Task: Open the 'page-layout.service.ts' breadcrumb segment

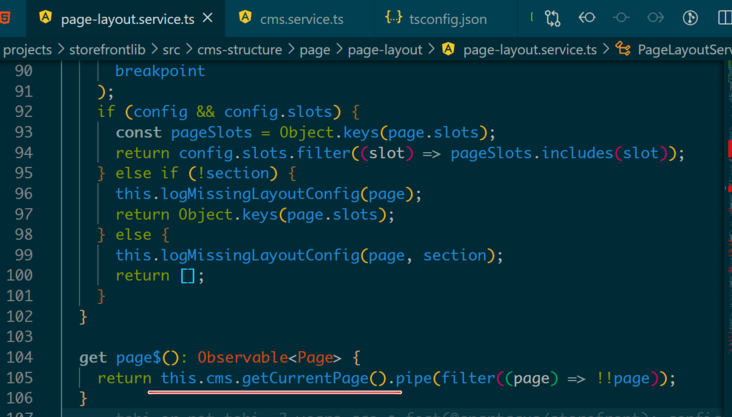Action: [x=530, y=49]
